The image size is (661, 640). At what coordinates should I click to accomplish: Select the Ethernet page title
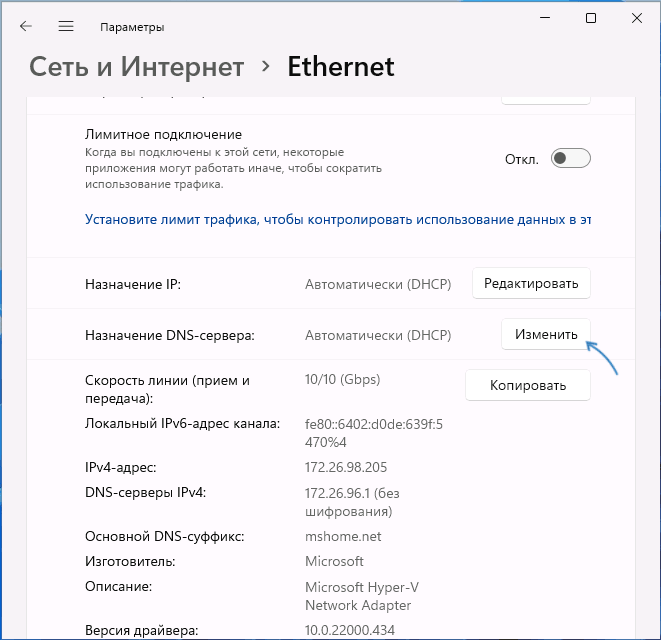click(x=341, y=67)
